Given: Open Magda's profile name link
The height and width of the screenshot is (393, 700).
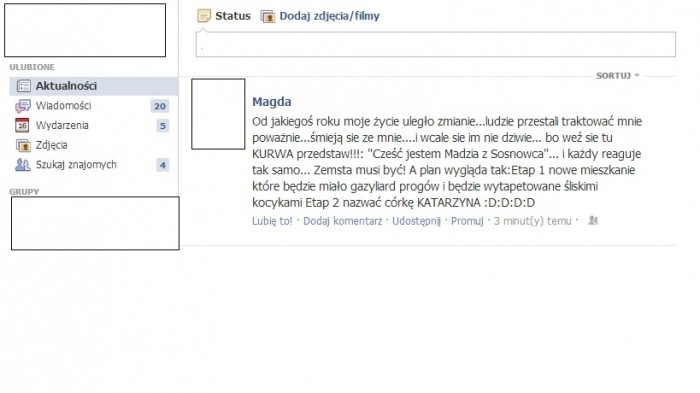Looking at the screenshot, I should (x=271, y=102).
